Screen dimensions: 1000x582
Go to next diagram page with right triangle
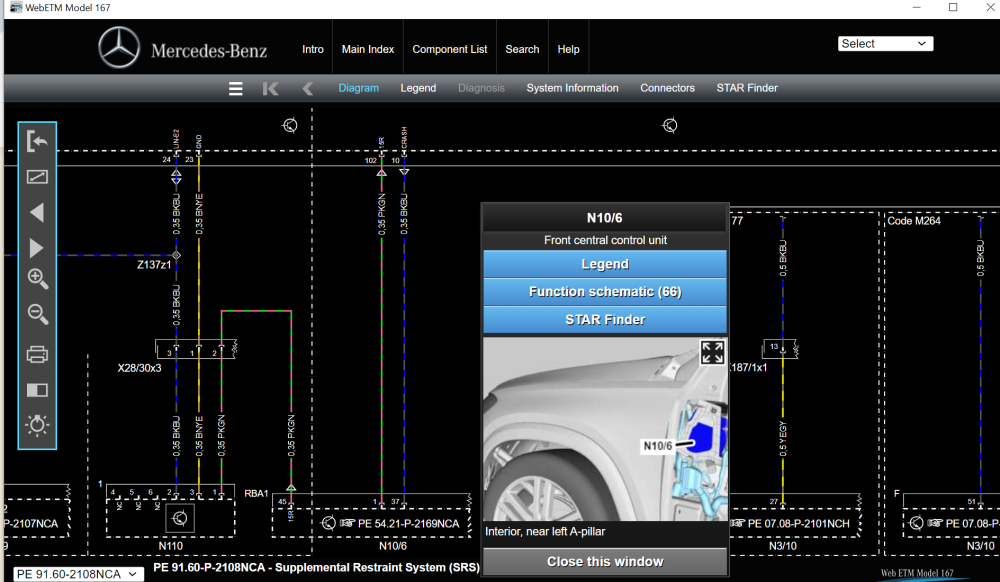[x=37, y=248]
